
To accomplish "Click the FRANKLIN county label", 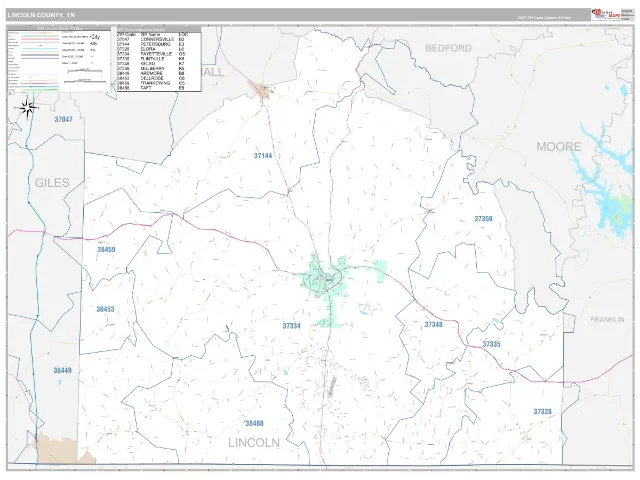I will pos(607,319).
